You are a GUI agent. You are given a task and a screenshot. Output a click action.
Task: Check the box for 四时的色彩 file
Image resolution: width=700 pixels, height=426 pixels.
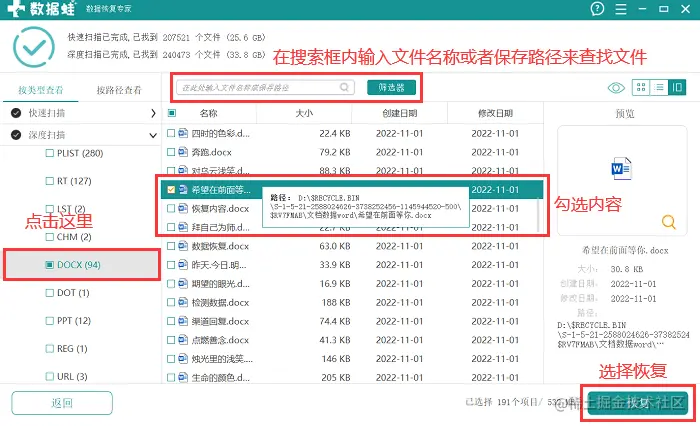click(171, 133)
